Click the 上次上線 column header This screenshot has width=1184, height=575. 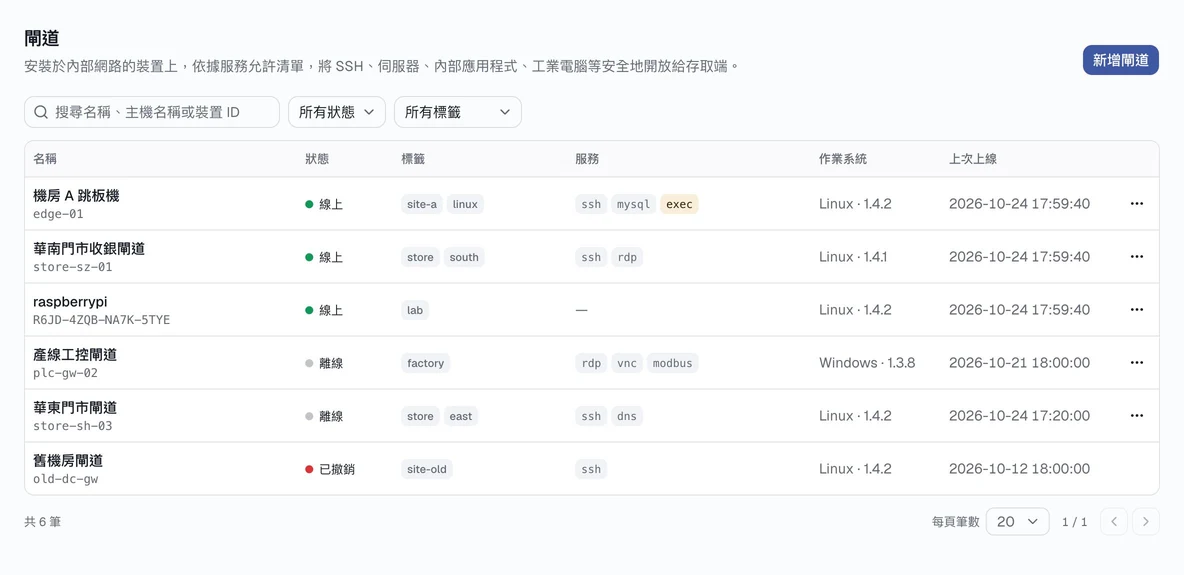(x=973, y=159)
